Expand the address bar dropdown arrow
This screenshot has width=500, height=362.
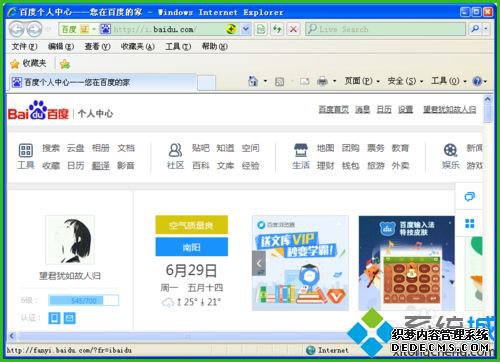point(246,29)
